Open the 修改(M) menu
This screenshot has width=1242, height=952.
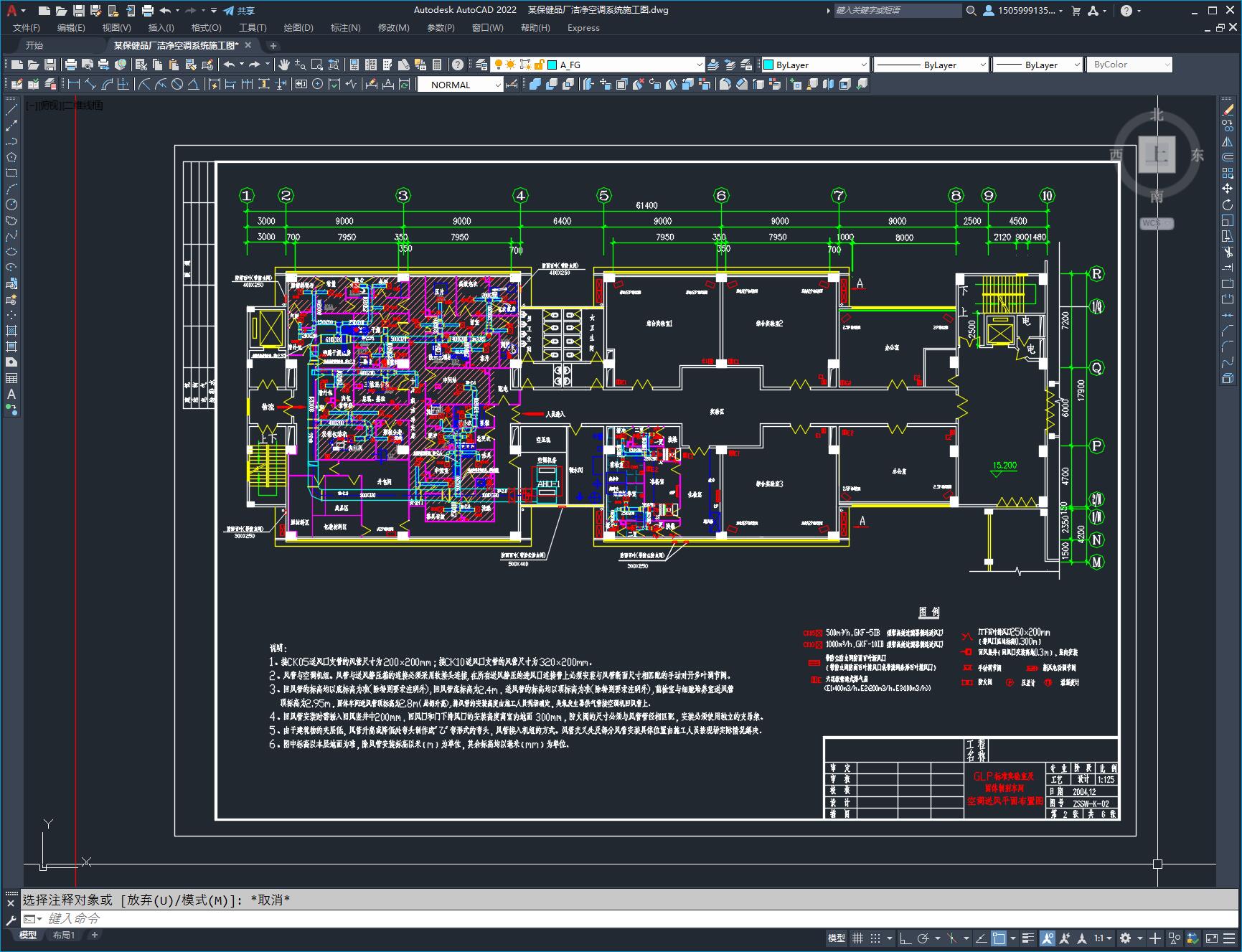click(x=393, y=28)
